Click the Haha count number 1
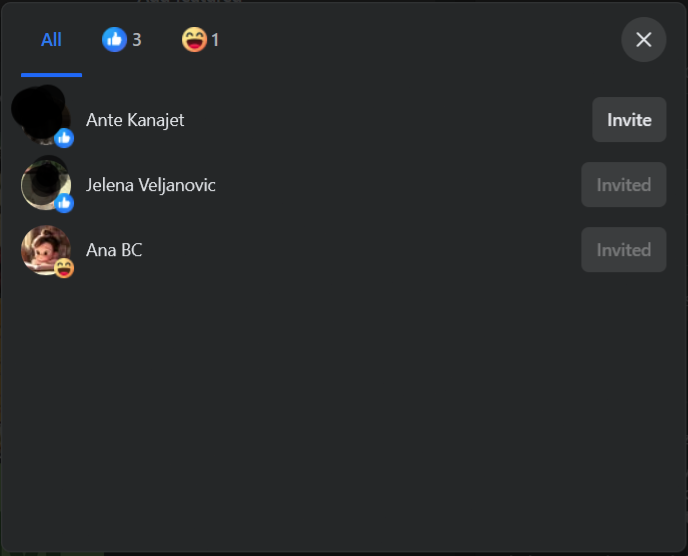 (215, 40)
